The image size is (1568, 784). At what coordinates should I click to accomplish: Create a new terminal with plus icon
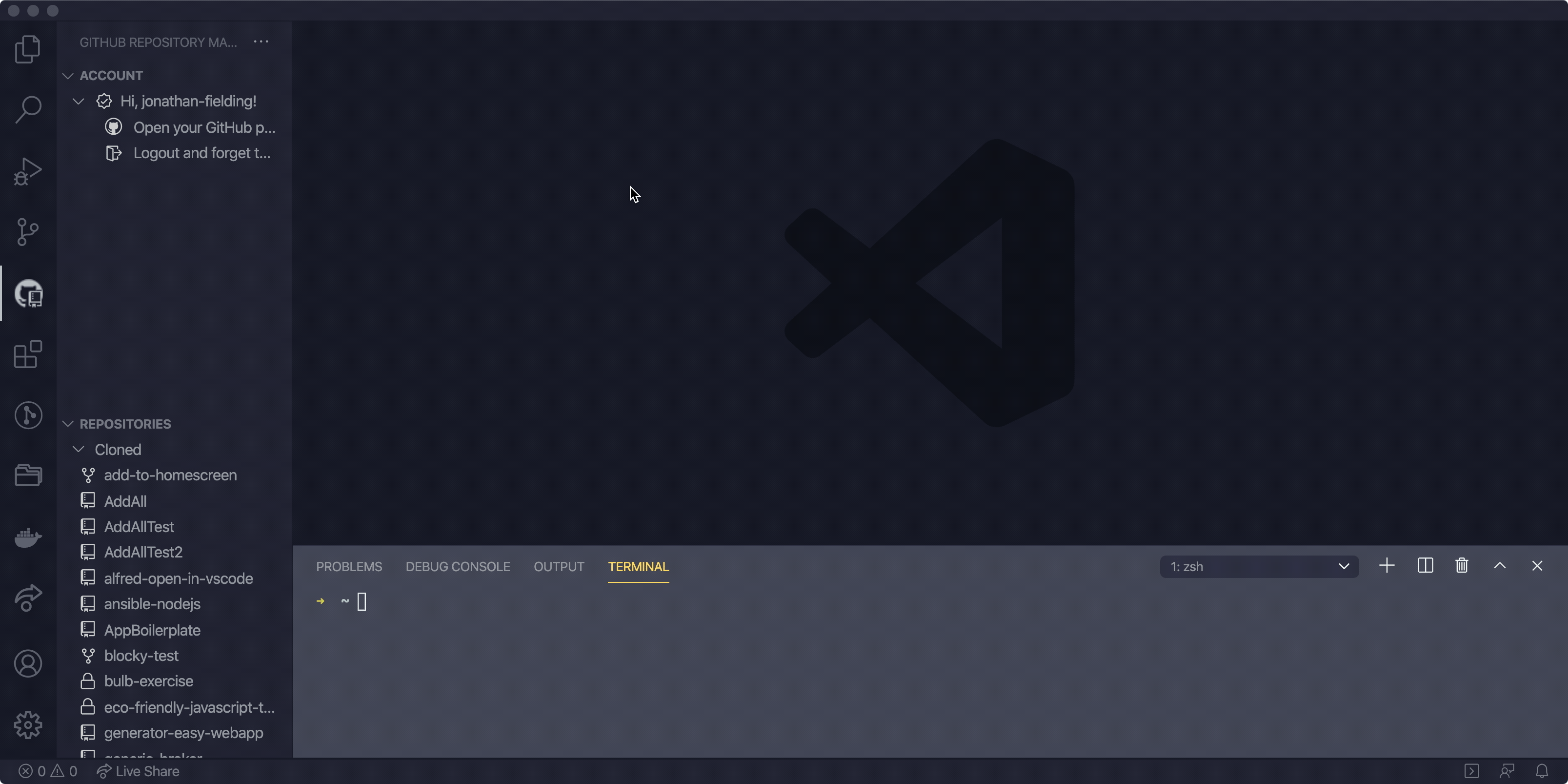point(1387,566)
